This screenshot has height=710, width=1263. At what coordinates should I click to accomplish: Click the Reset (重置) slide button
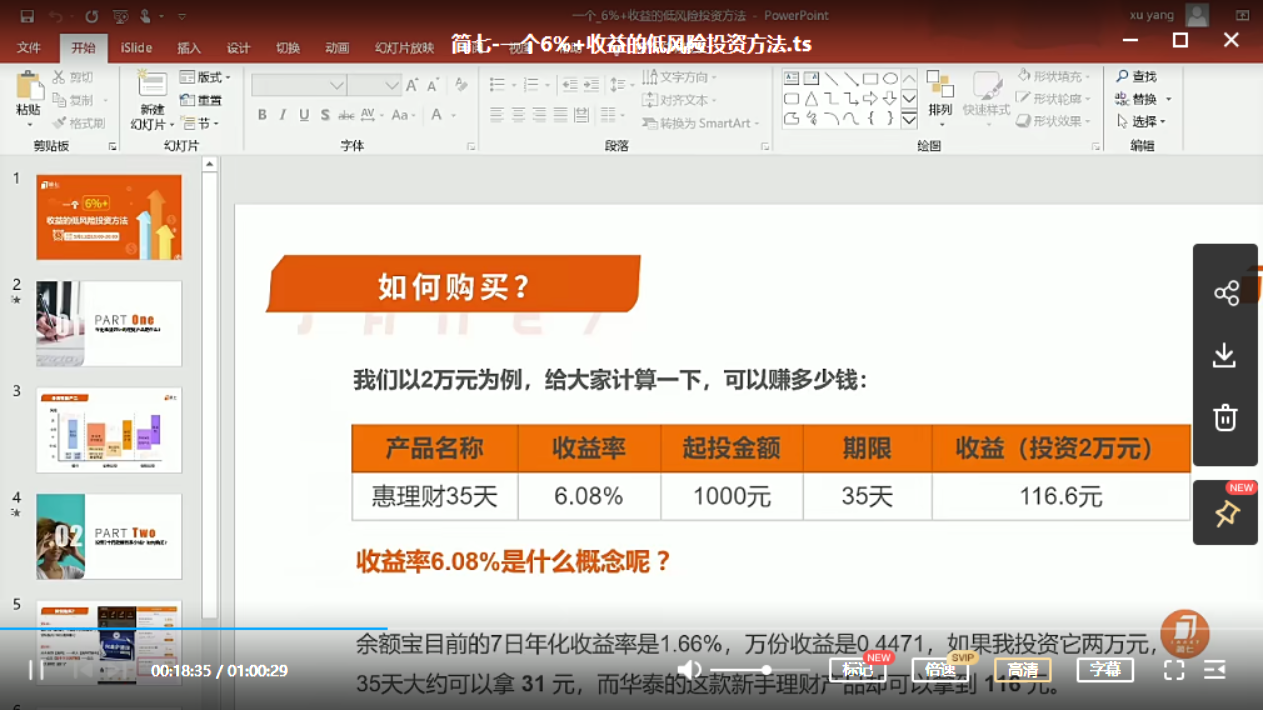201,100
